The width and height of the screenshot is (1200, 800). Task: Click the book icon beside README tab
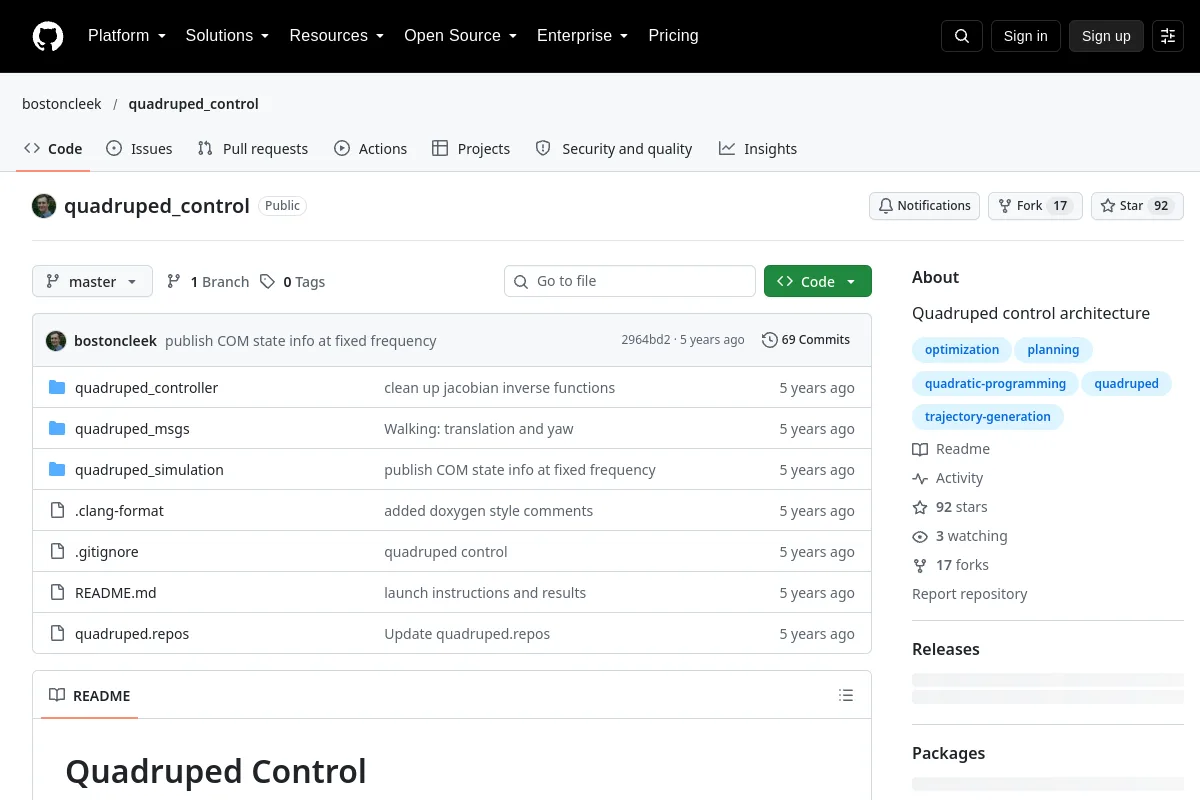pos(57,696)
